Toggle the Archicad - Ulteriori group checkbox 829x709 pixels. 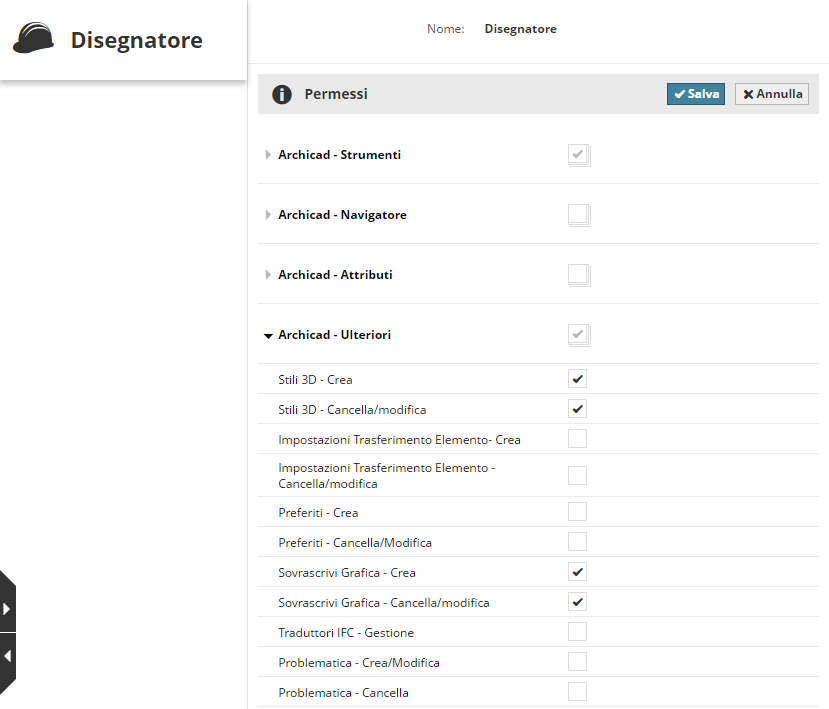(x=578, y=335)
